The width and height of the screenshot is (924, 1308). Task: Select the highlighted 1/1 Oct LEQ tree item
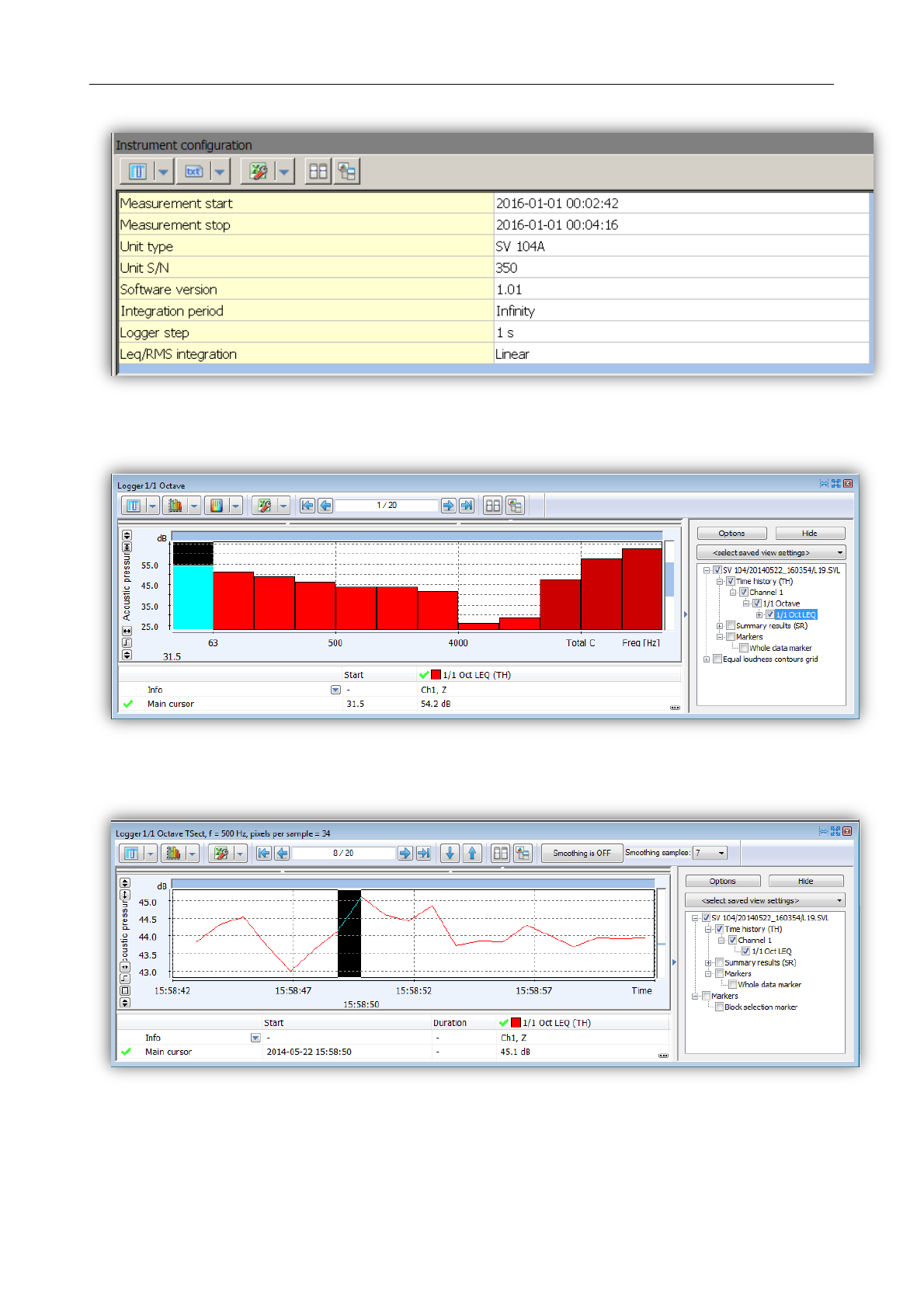pyautogui.click(x=795, y=614)
